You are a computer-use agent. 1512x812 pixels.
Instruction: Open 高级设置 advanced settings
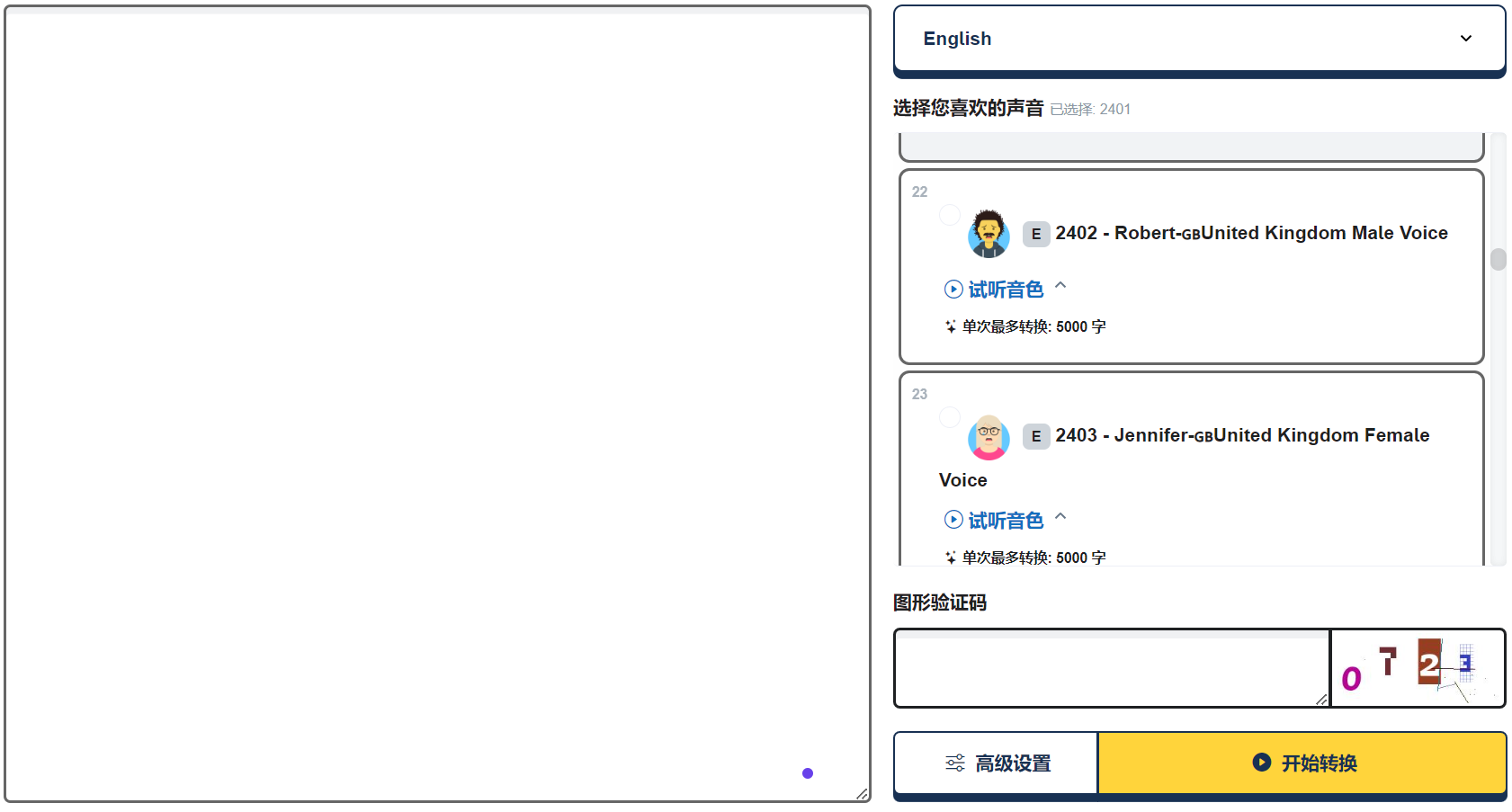[x=996, y=763]
